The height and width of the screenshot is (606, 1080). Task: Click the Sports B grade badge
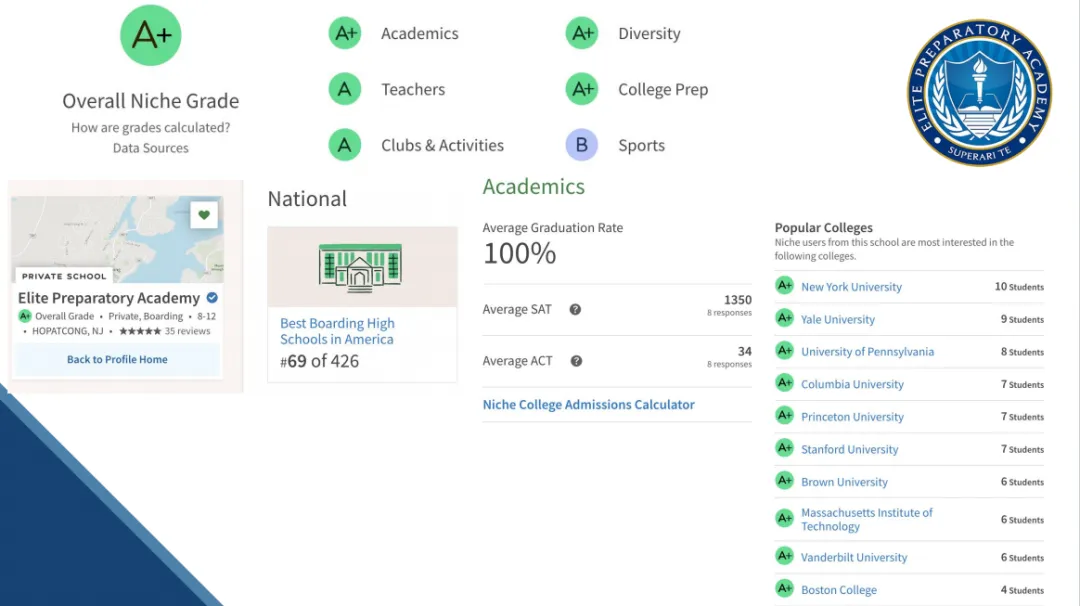582,145
